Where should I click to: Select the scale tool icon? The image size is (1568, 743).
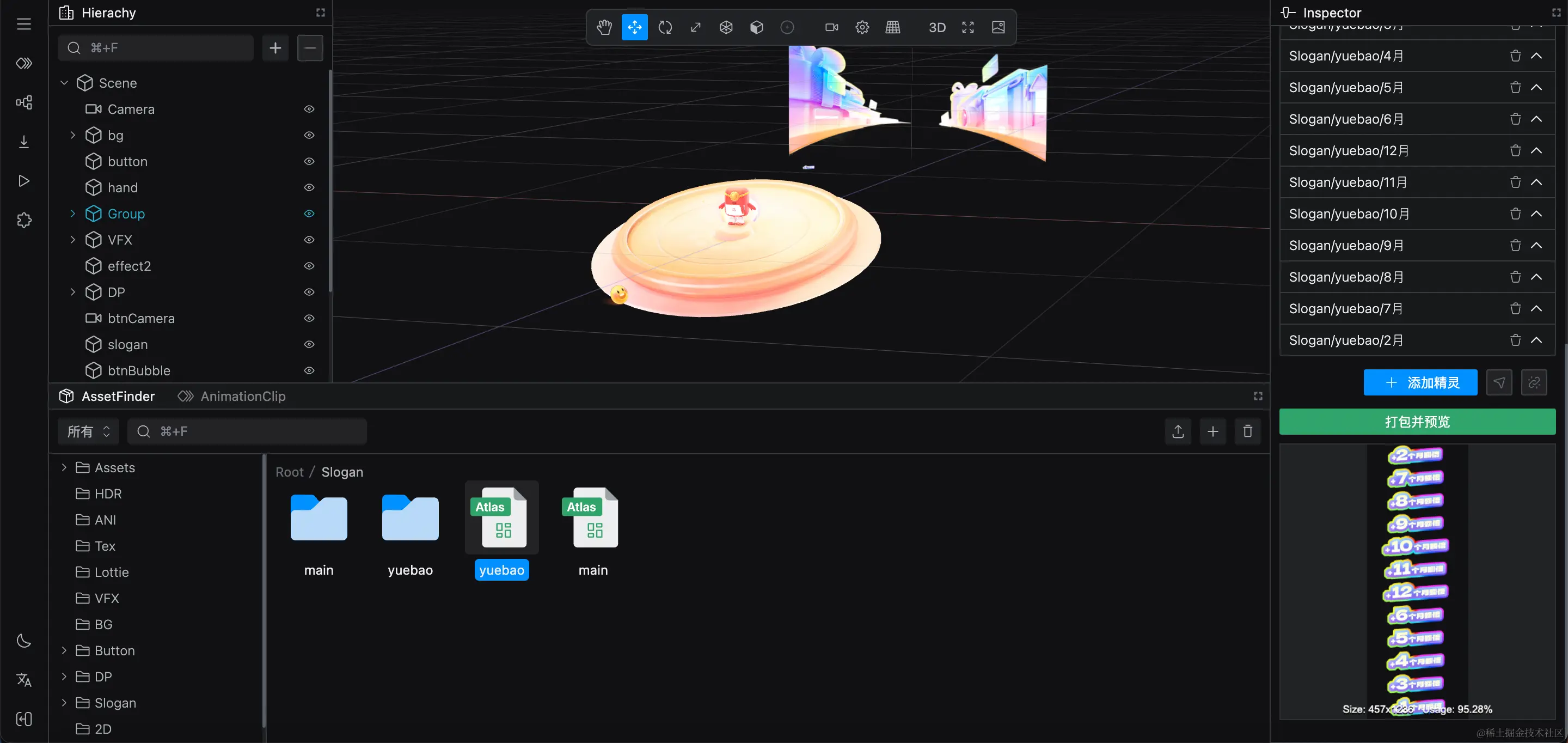695,27
